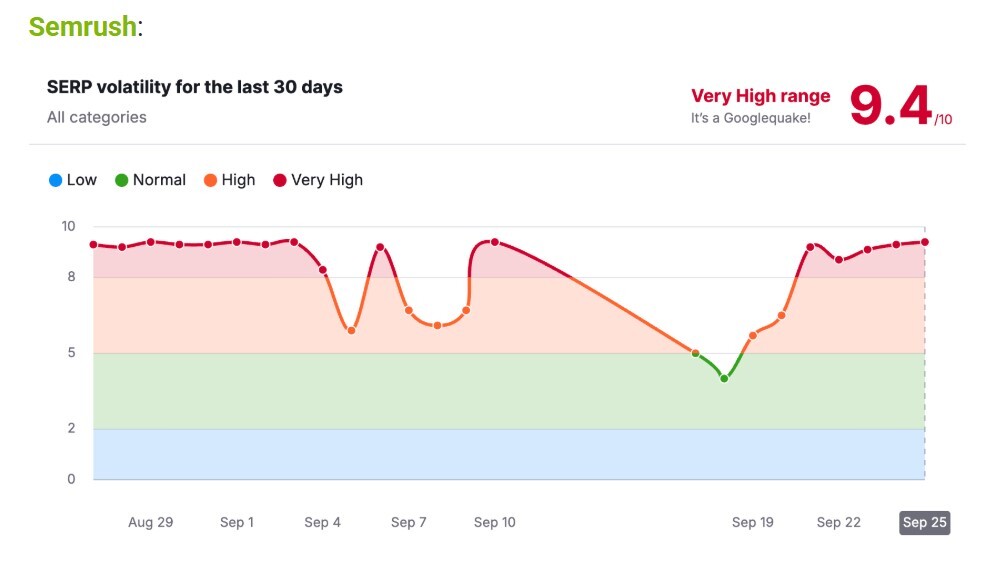Click the last red data point on chart

tap(925, 242)
